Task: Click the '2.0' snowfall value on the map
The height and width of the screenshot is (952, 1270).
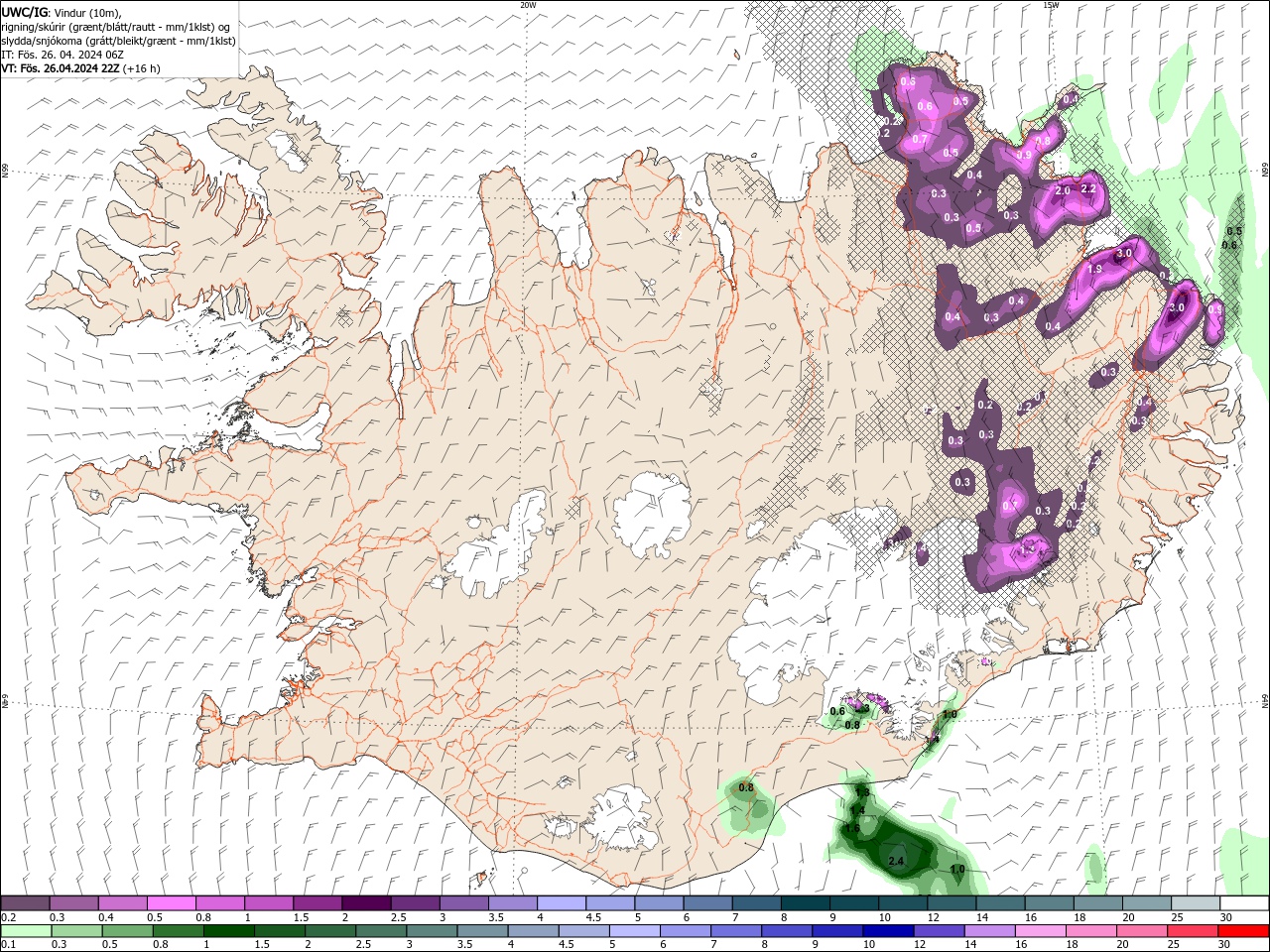Action: tap(1062, 190)
